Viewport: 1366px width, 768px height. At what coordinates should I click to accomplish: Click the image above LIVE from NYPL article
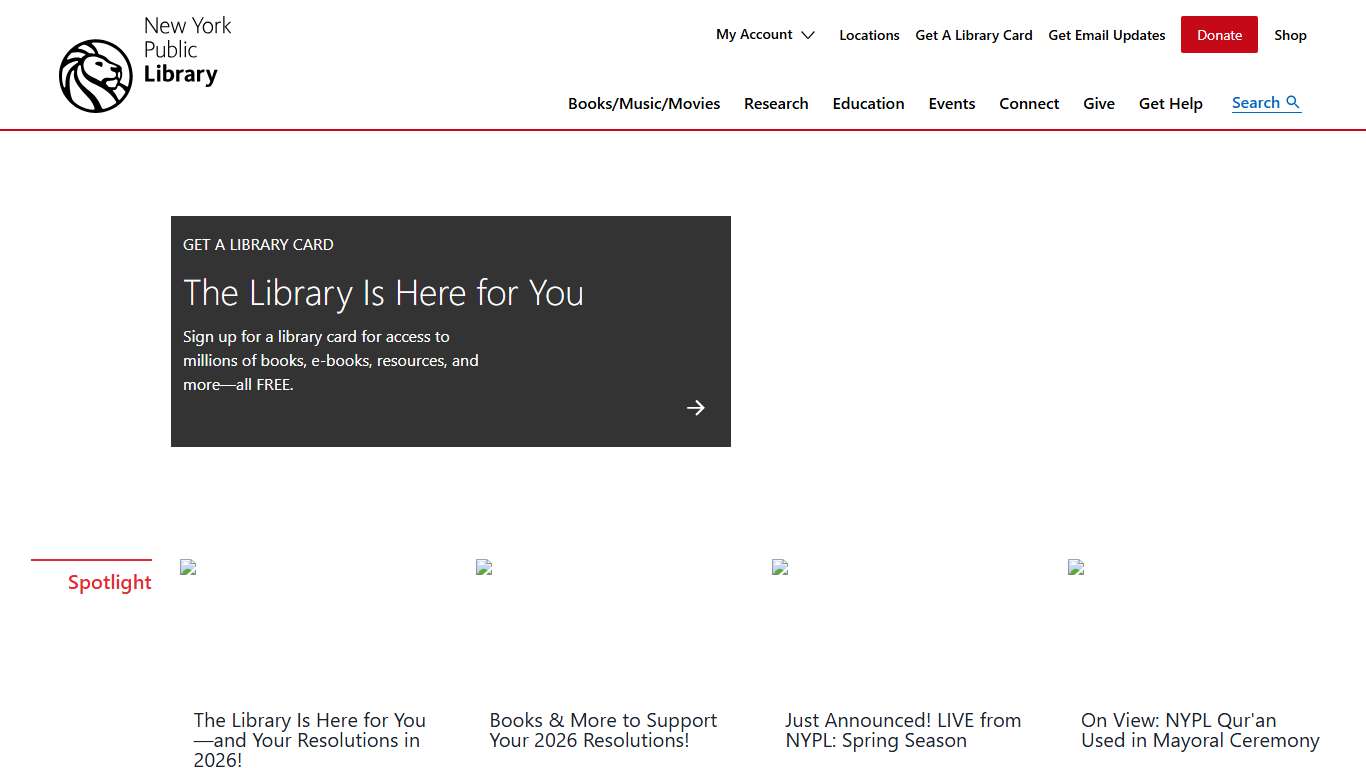pos(780,567)
